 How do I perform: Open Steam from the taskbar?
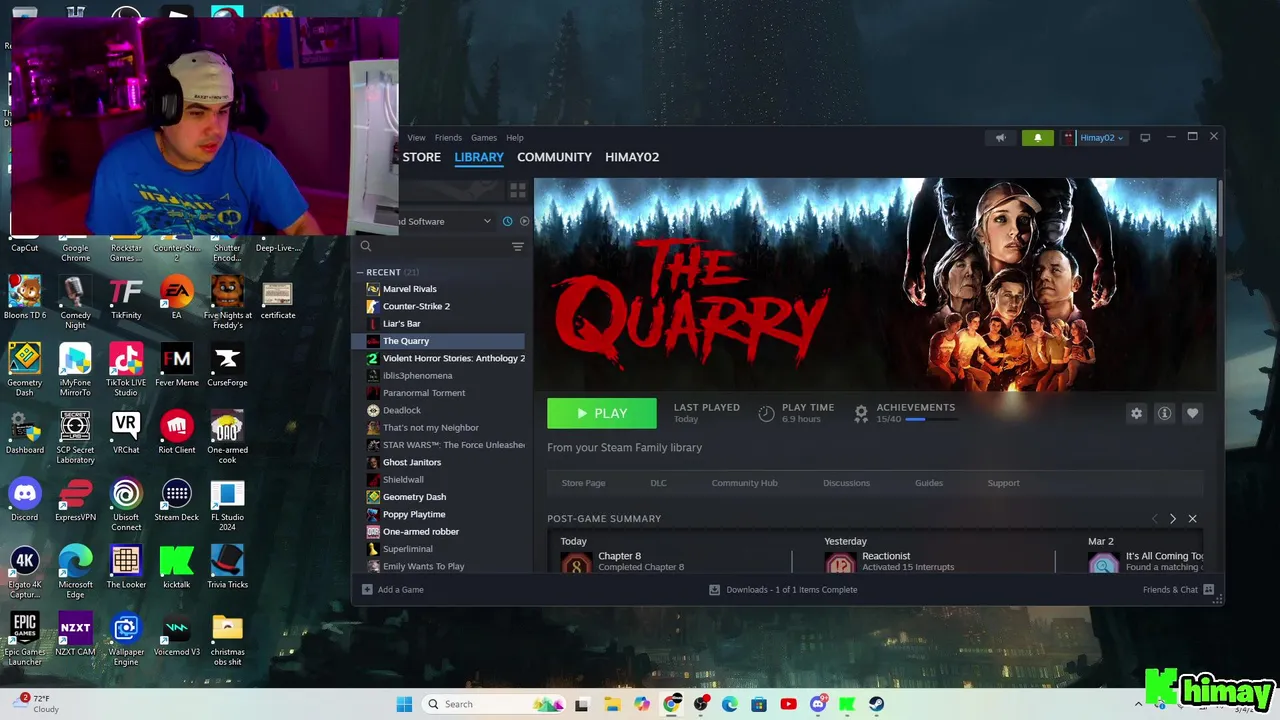tap(876, 704)
